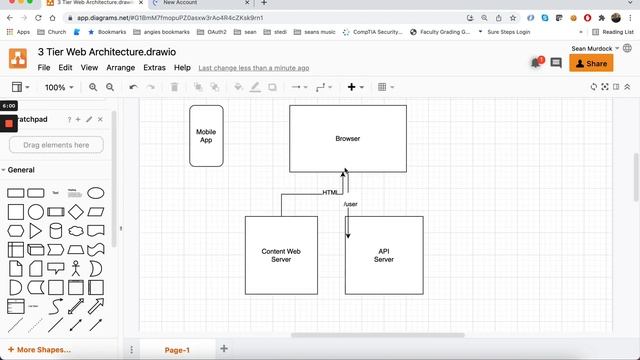Open the 100% zoom level dropdown
Viewport: 640px width, 360px height.
click(59, 87)
